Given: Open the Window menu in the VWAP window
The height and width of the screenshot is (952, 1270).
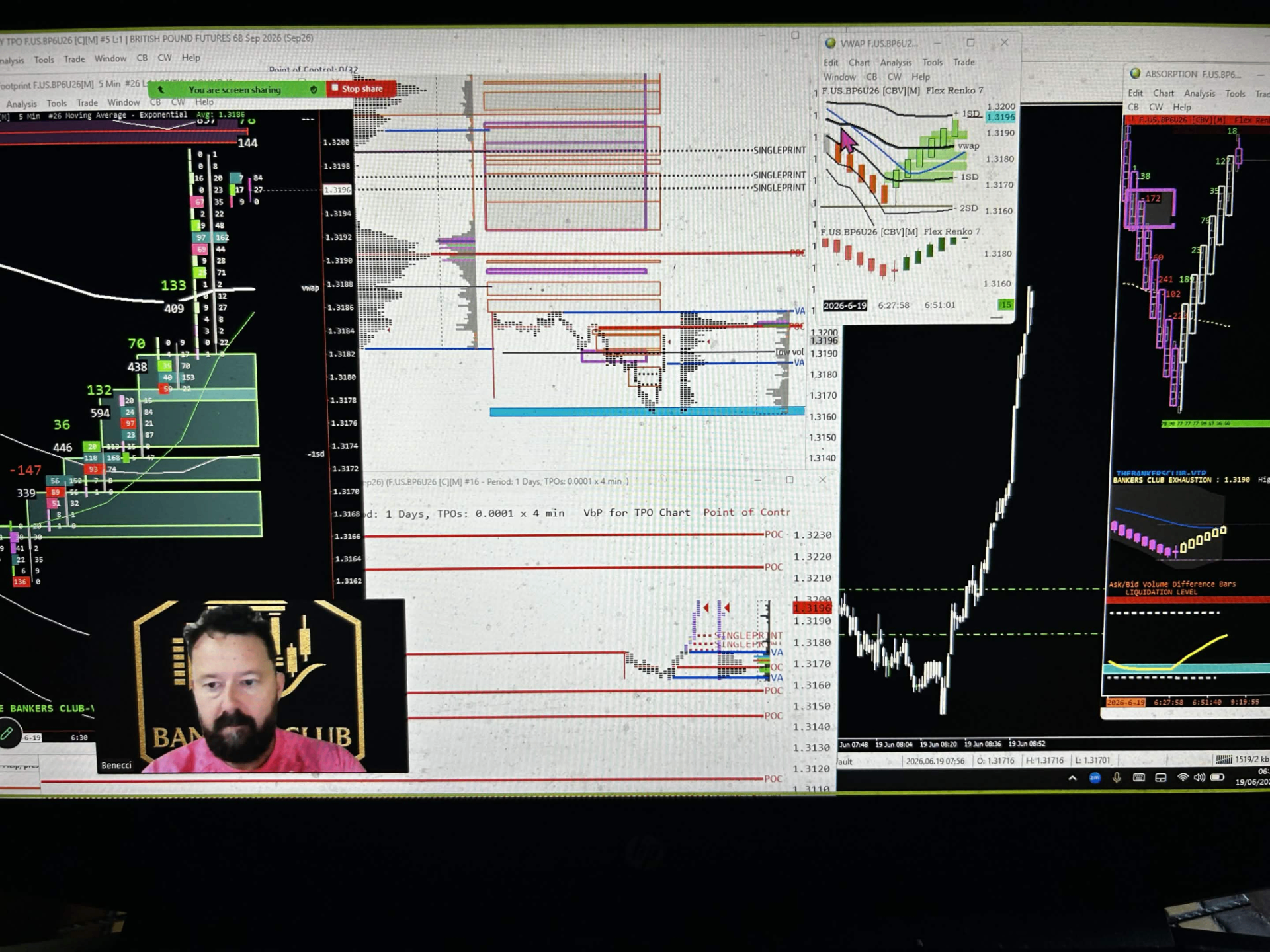Looking at the screenshot, I should pyautogui.click(x=839, y=77).
